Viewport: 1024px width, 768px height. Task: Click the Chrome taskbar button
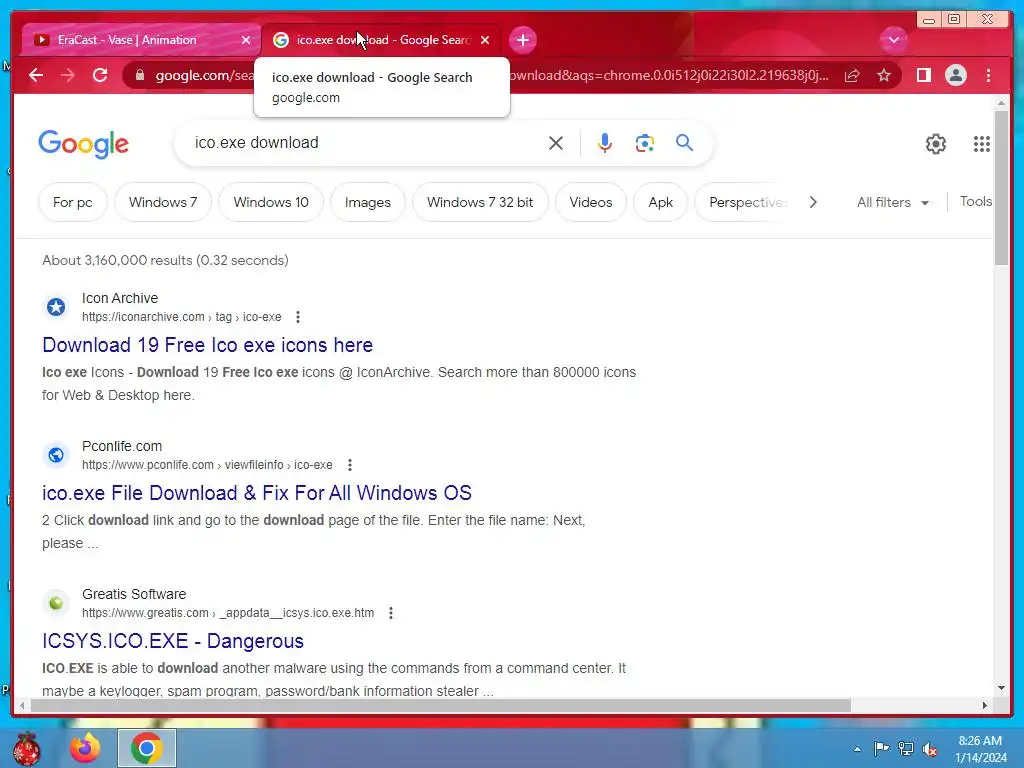[x=146, y=748]
